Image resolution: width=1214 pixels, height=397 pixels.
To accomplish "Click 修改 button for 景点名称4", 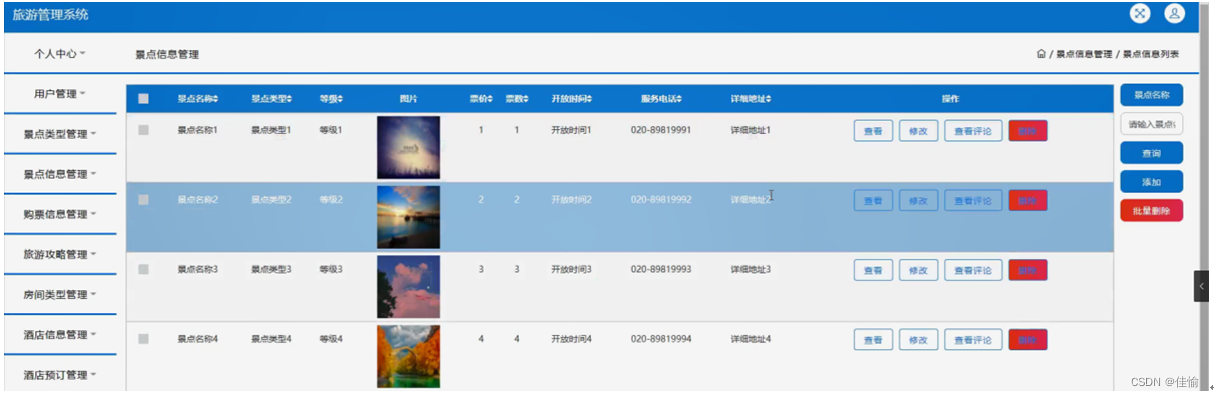I will tap(918, 340).
